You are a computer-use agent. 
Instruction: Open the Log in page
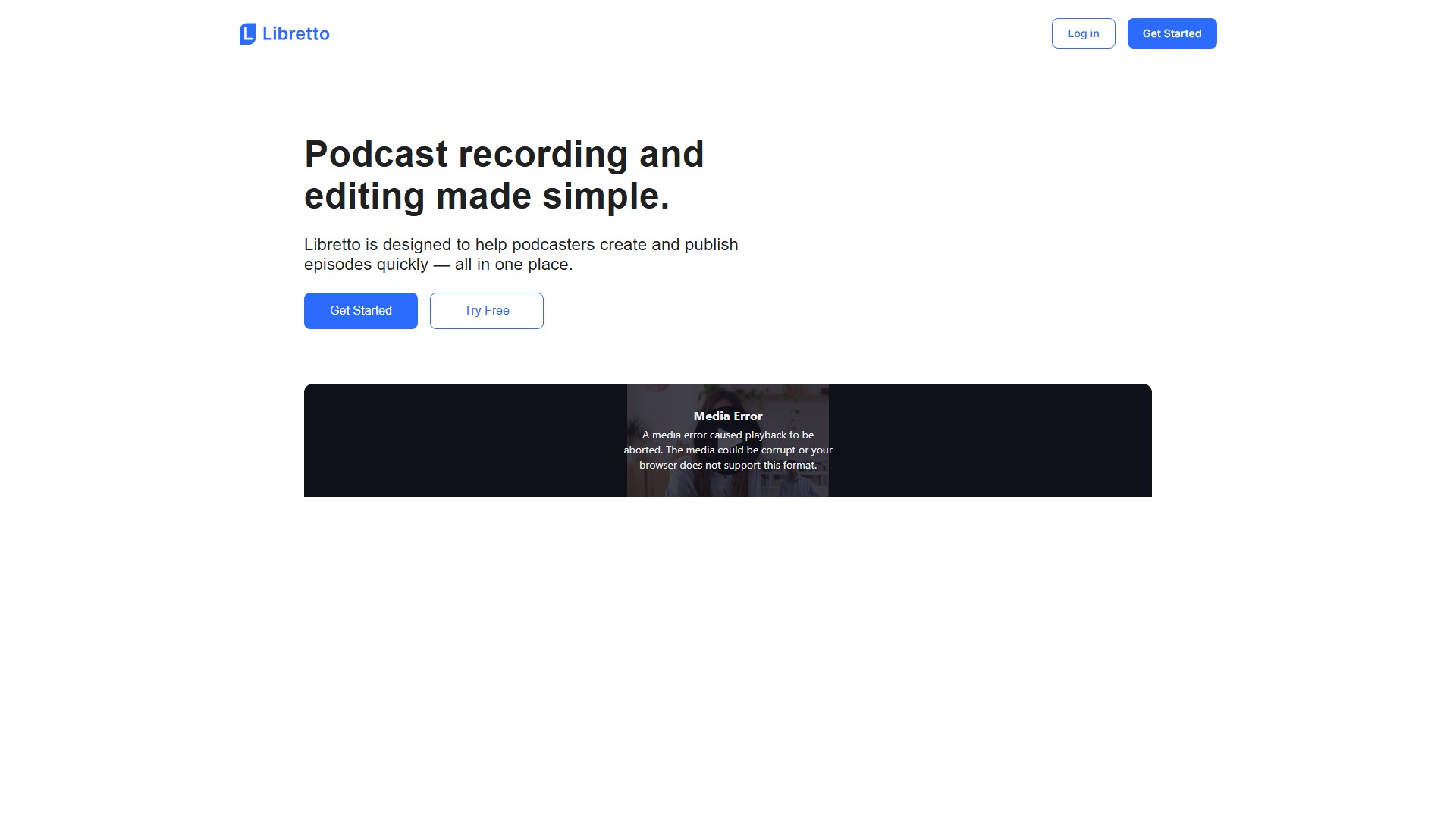[x=1083, y=33]
